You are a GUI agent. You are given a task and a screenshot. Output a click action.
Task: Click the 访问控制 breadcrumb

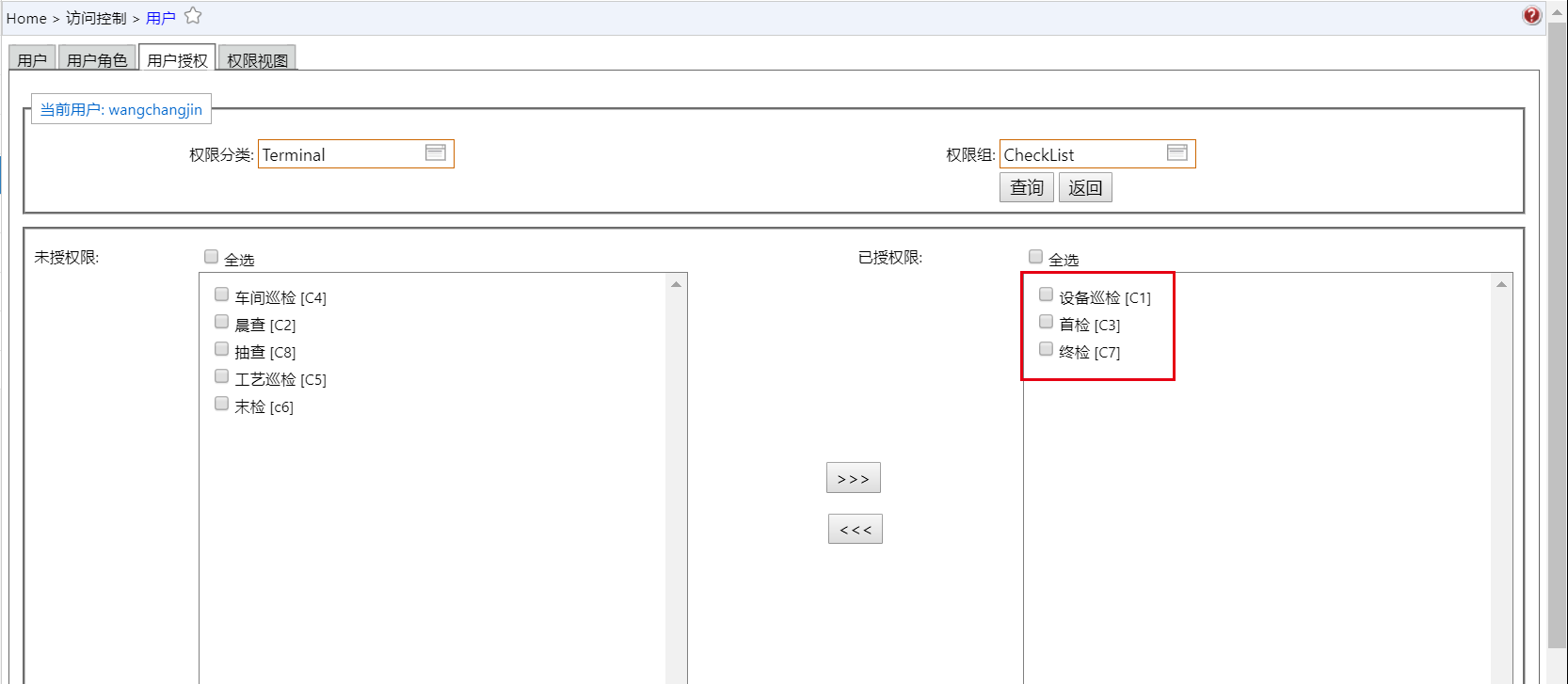(x=96, y=18)
